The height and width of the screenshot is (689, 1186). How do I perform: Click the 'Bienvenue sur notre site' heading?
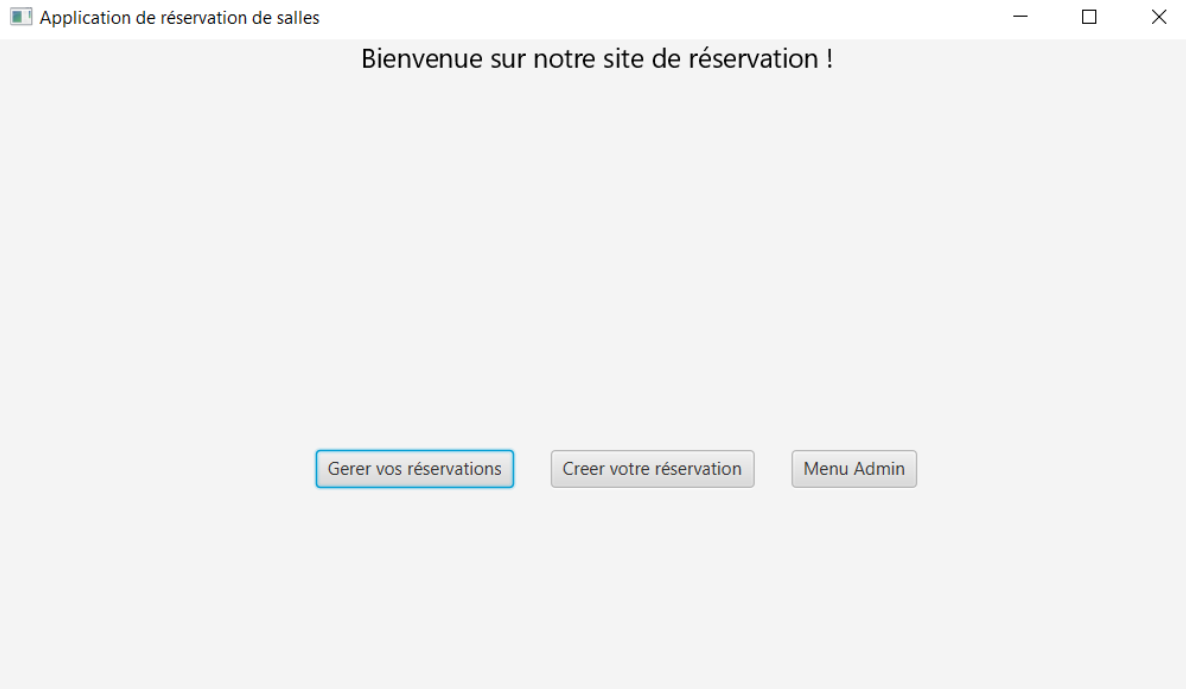coord(596,59)
